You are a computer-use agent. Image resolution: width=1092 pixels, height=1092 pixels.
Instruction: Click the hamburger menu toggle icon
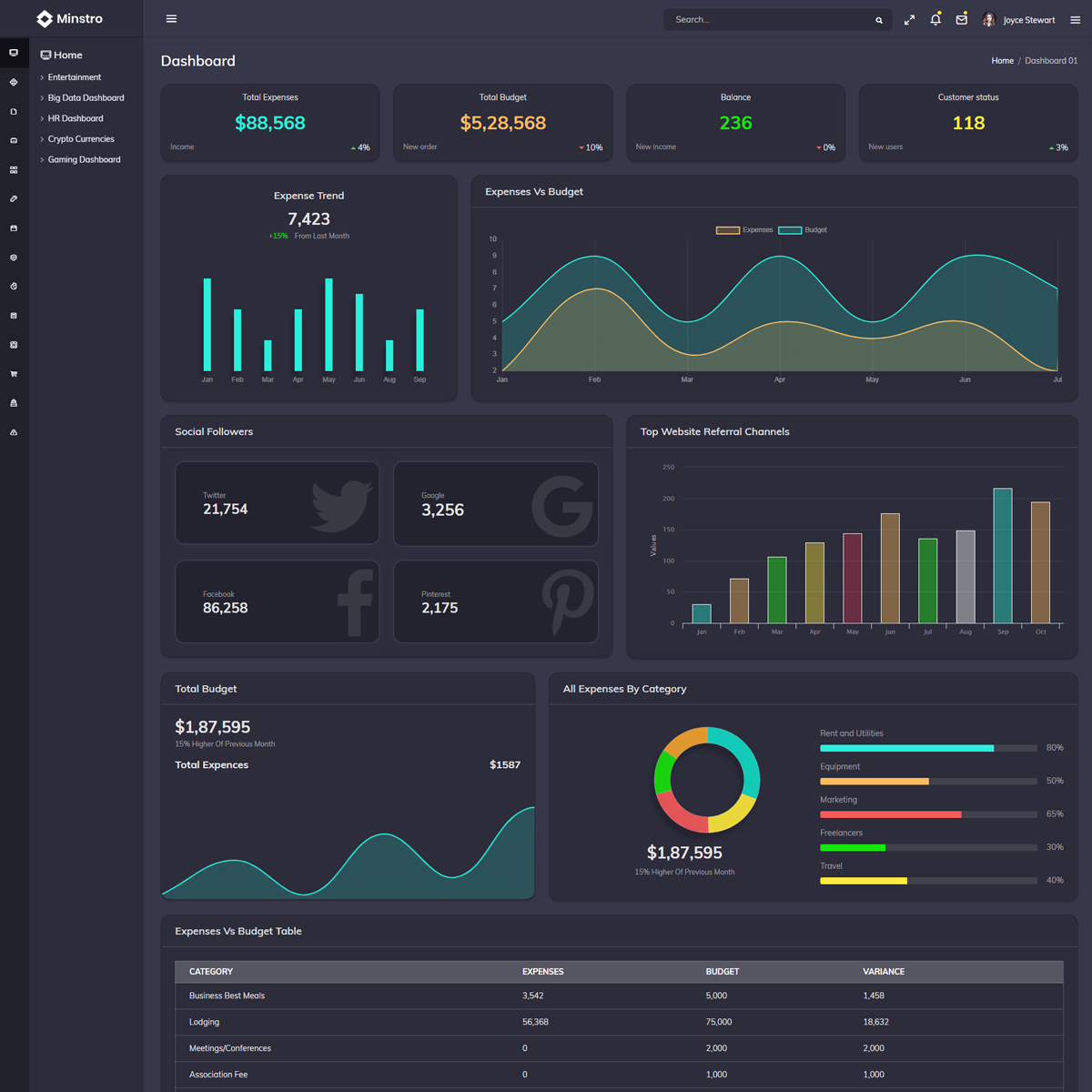point(171,19)
